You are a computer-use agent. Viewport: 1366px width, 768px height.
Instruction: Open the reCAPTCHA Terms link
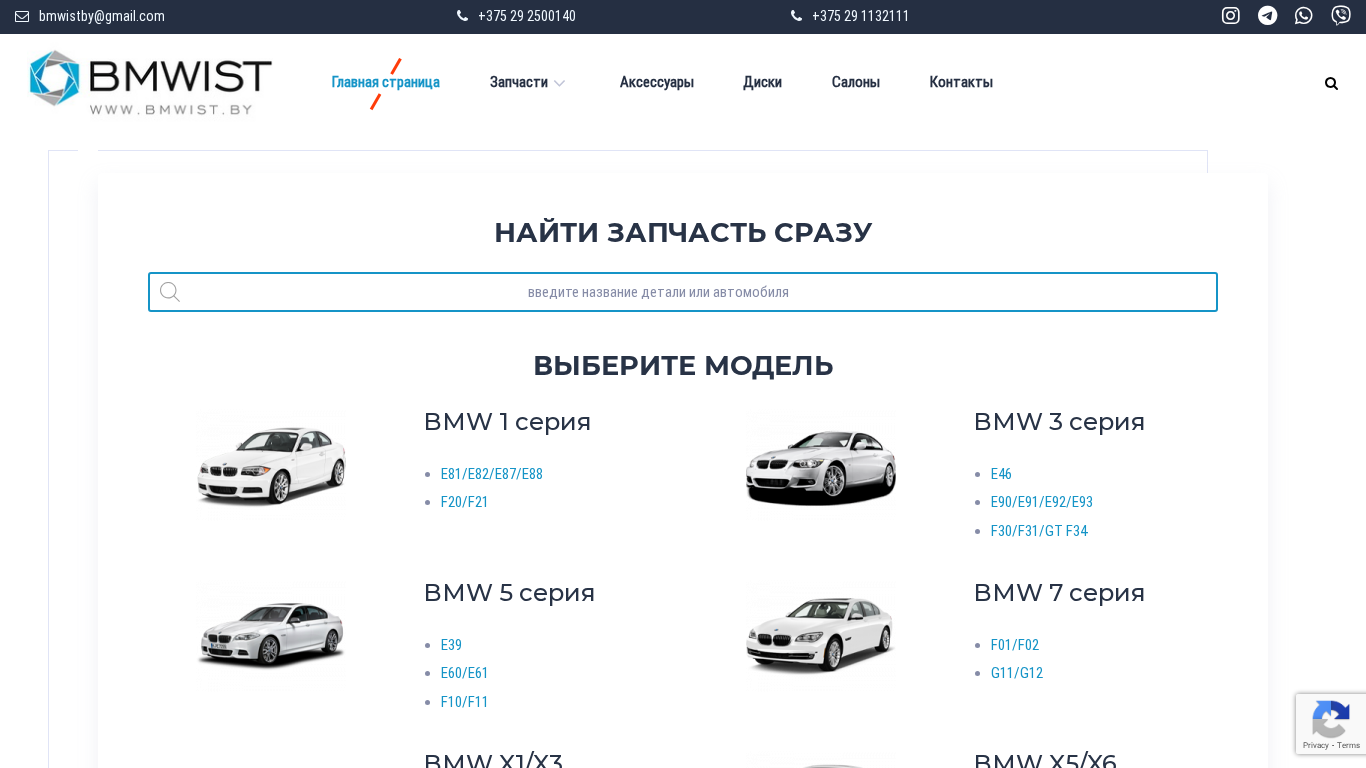pos(1349,745)
